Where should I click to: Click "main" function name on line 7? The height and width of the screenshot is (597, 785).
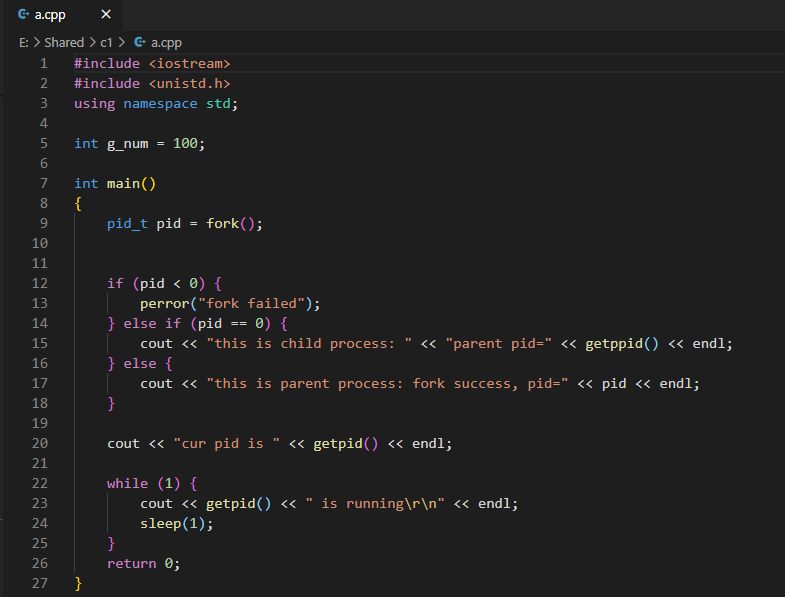point(123,184)
